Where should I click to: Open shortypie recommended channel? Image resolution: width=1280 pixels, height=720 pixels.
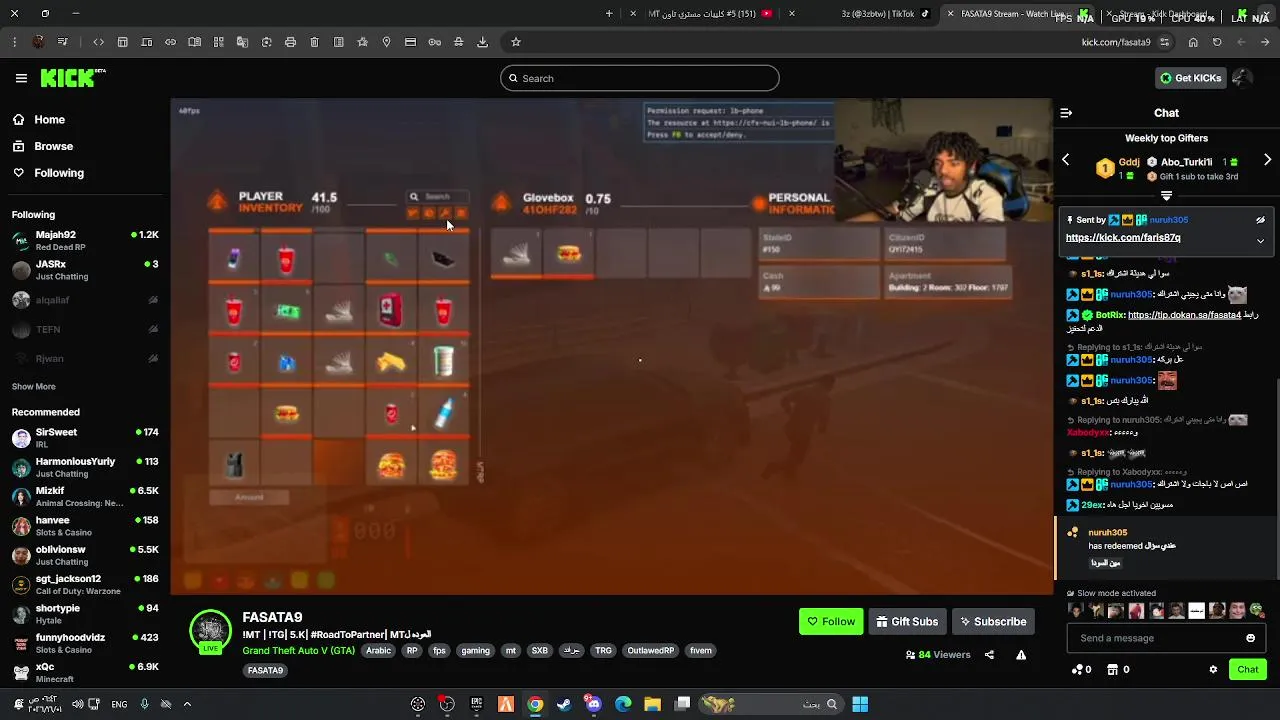(x=84, y=614)
